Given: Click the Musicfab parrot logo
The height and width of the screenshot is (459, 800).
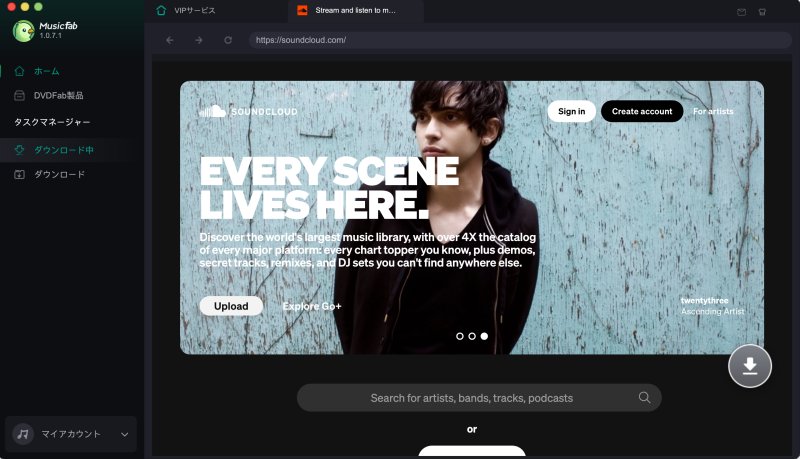Looking at the screenshot, I should point(23,31).
